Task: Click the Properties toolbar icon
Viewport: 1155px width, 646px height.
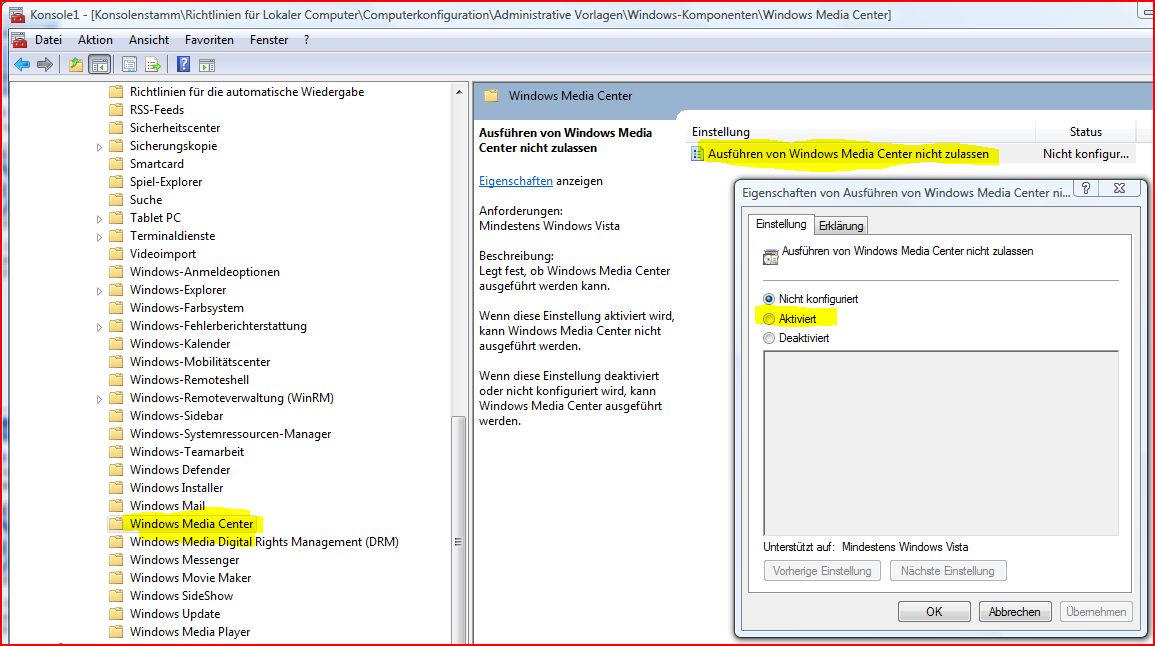Action: (x=129, y=65)
